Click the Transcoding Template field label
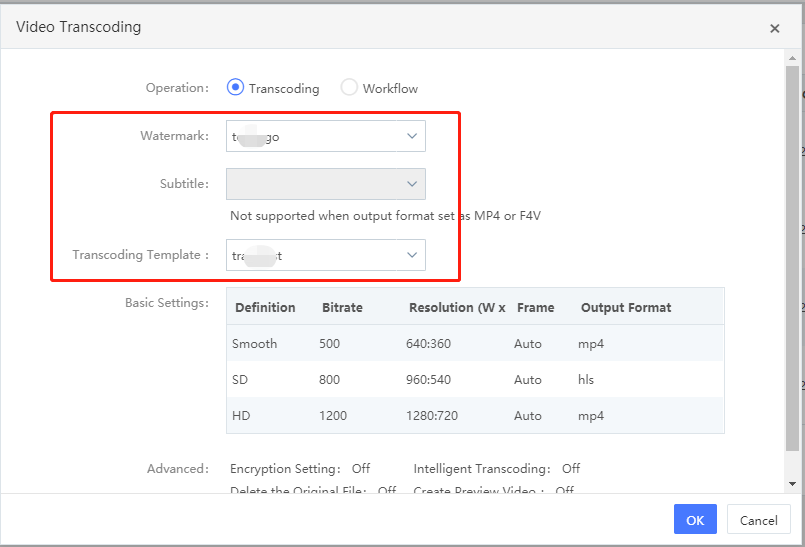This screenshot has height=547, width=805. tap(141, 255)
